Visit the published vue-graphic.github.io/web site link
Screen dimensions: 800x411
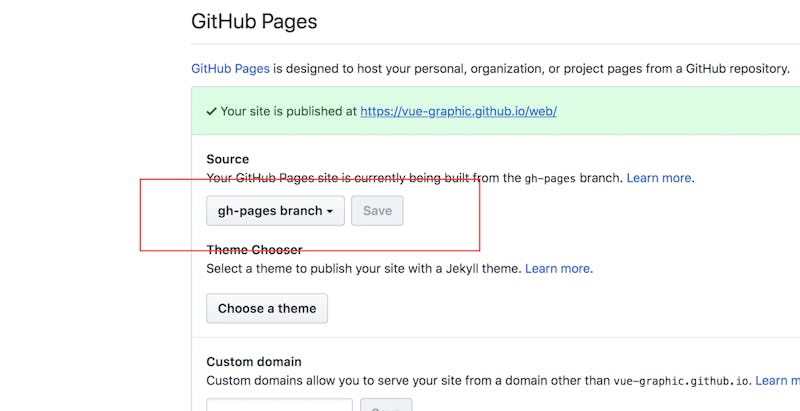(458, 111)
